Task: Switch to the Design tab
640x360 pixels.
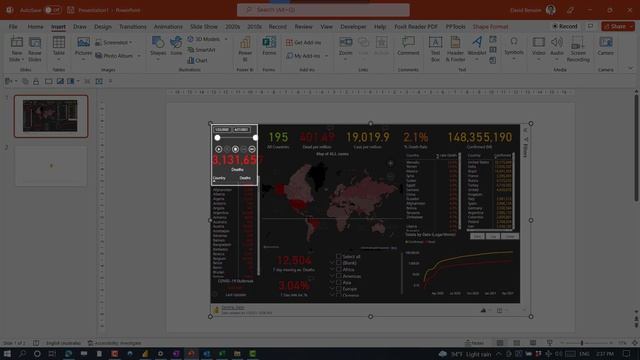Action: 102,27
